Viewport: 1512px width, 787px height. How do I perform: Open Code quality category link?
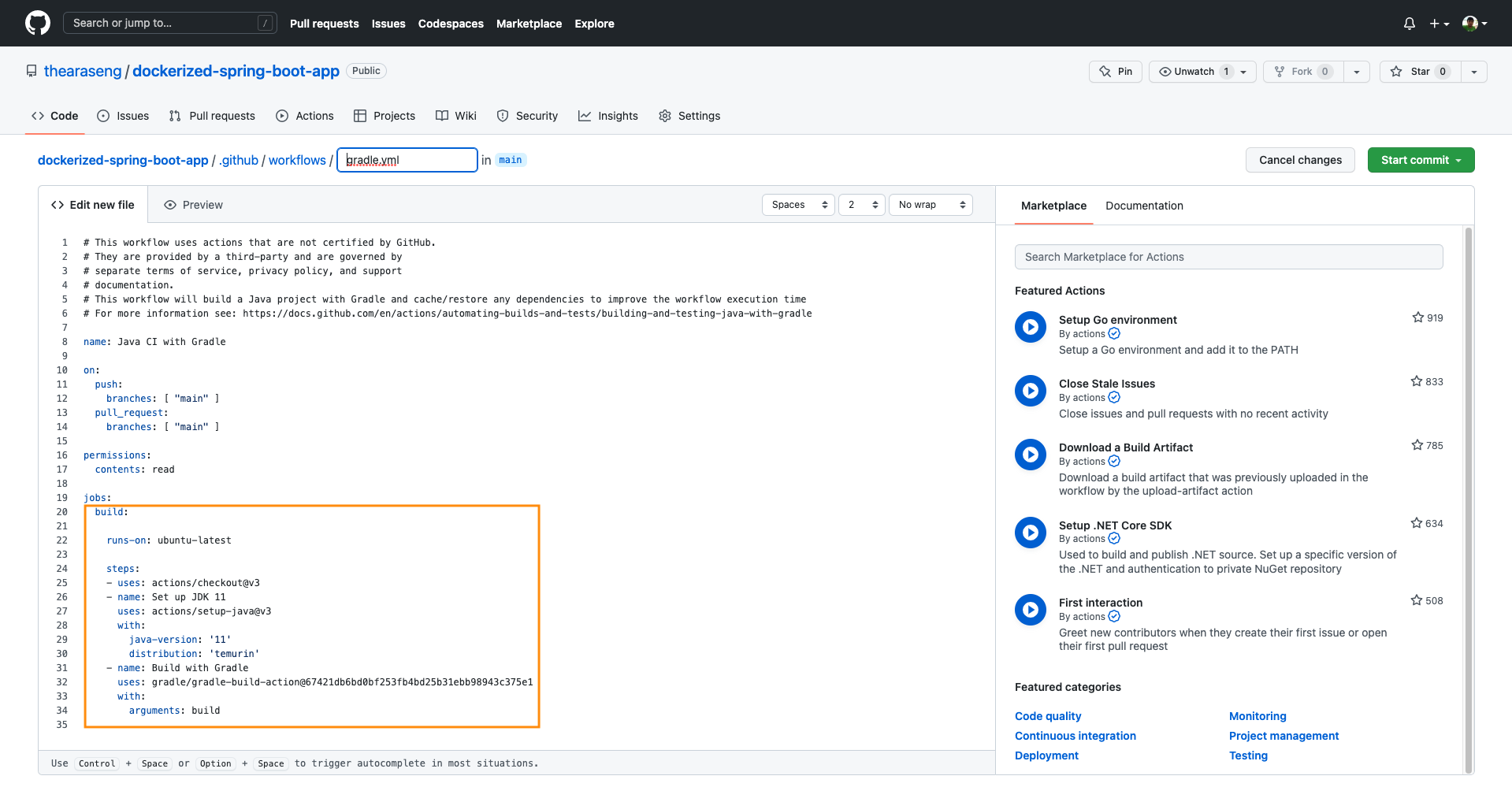coord(1048,716)
